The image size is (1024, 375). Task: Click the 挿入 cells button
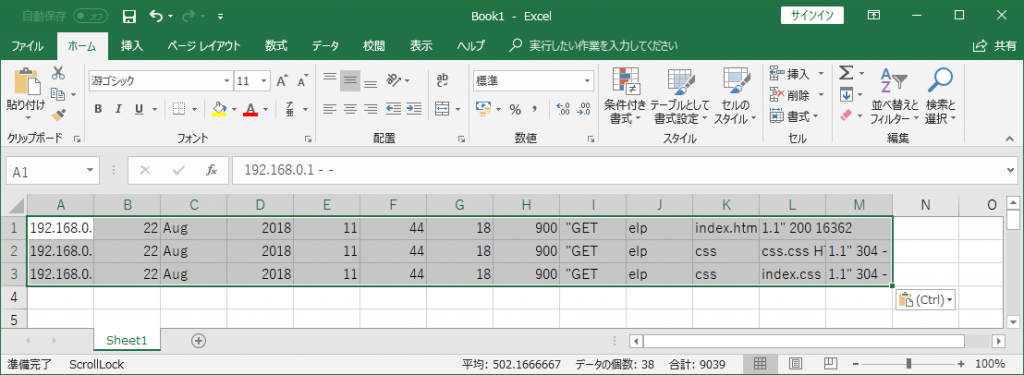(x=797, y=73)
